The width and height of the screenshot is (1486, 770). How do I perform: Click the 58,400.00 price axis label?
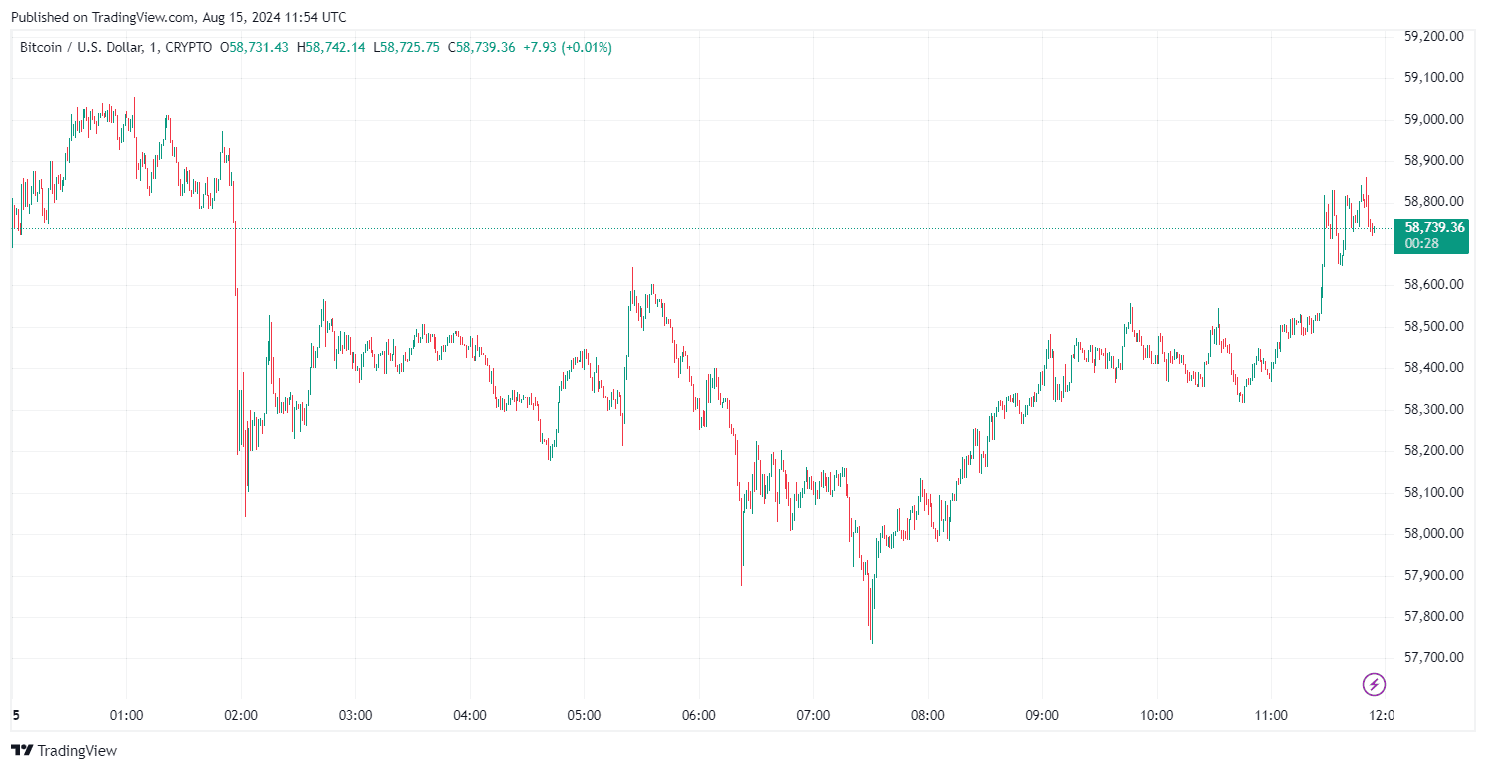1434,367
